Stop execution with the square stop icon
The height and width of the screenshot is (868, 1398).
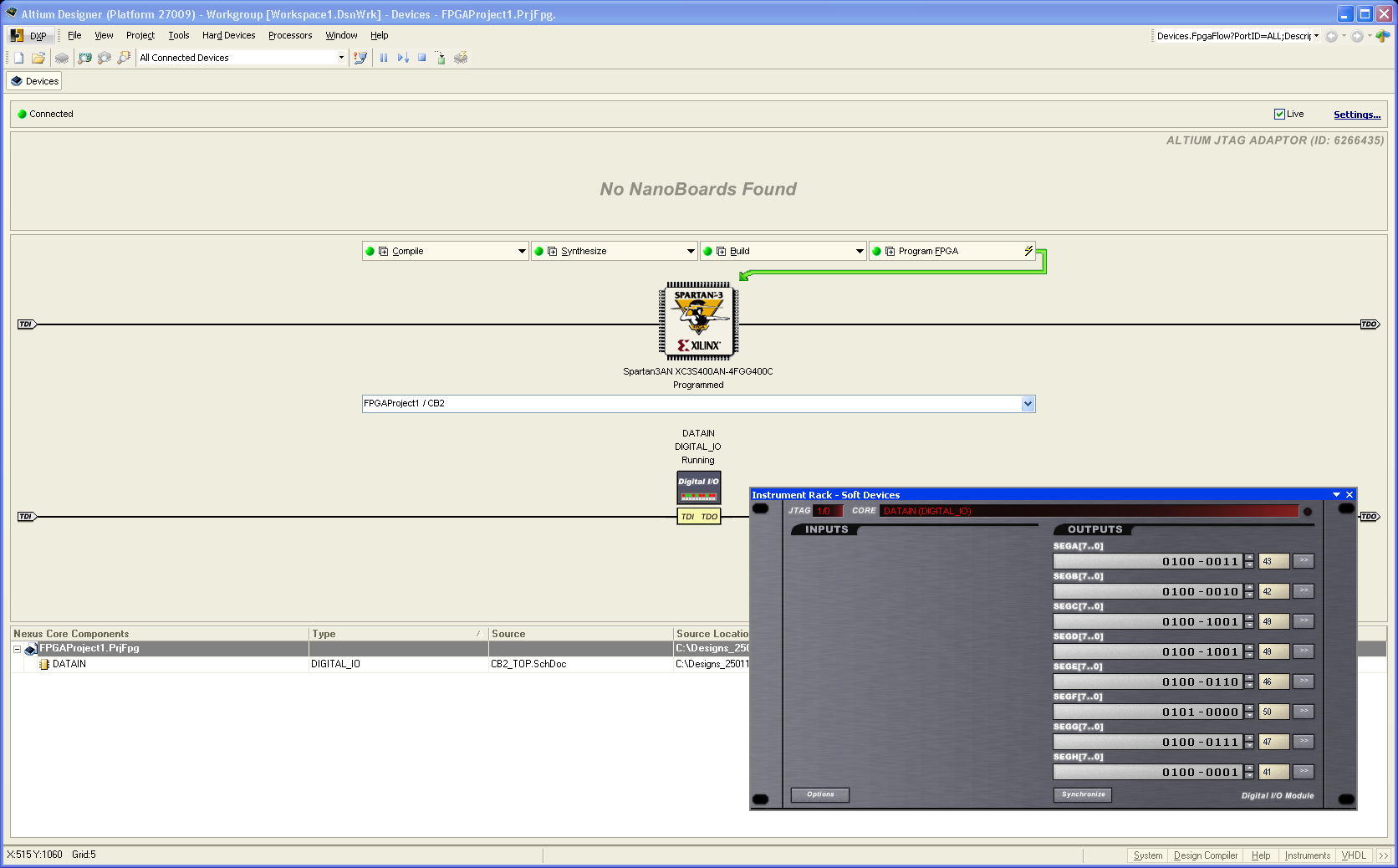click(x=422, y=58)
